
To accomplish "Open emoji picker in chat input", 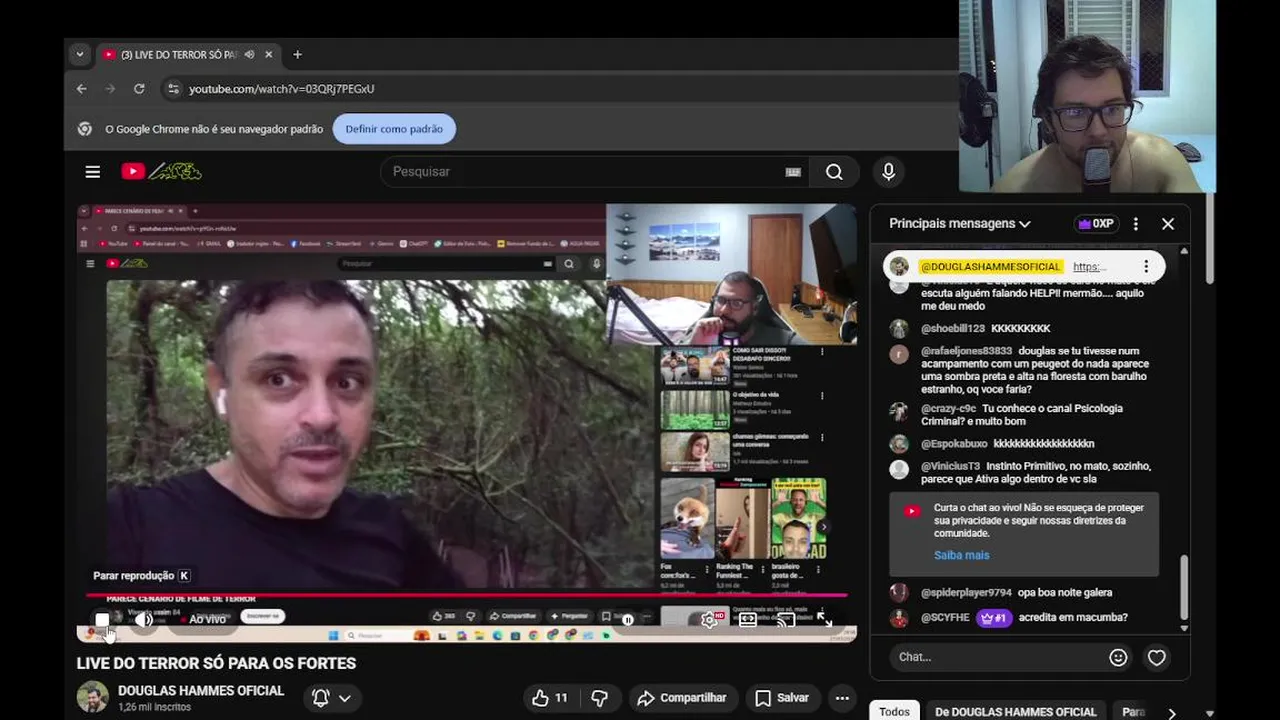I will click(x=1118, y=657).
